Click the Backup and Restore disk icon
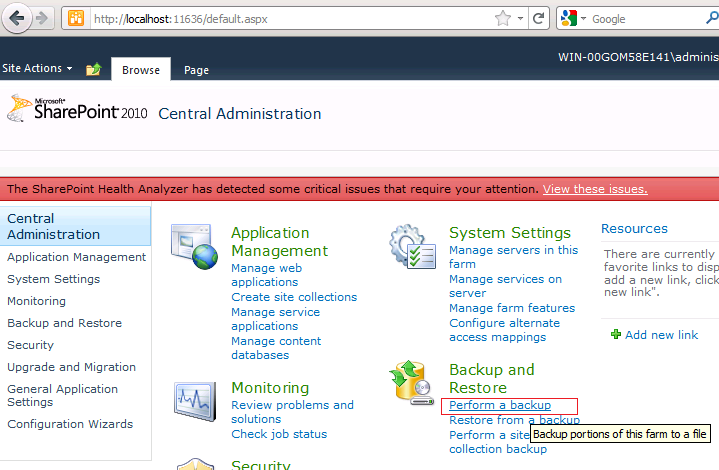Screen dimensions: 719x470 [x=411, y=383]
